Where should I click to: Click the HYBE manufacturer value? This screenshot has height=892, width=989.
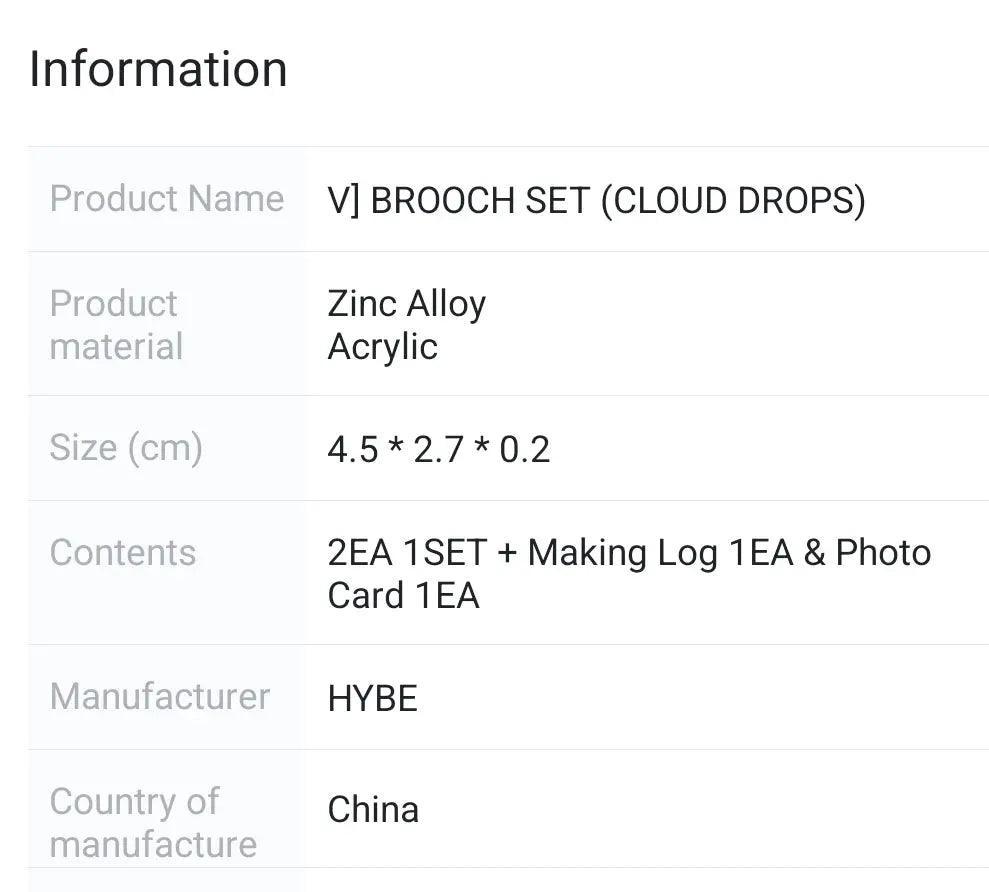click(372, 698)
